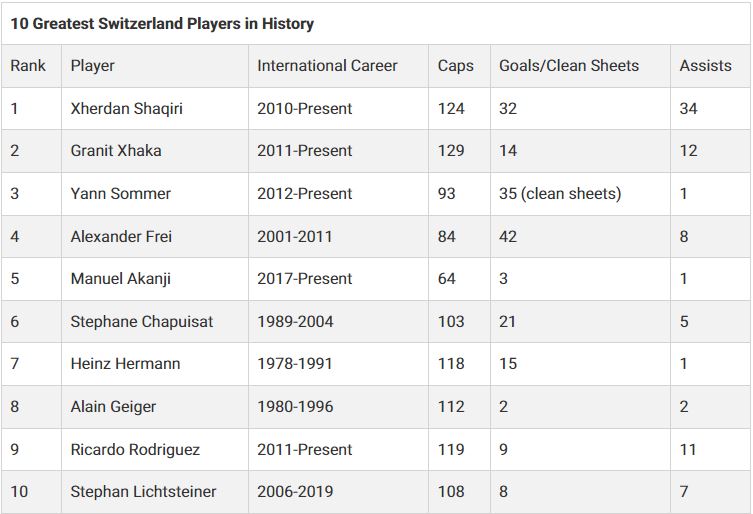Image resolution: width=753 pixels, height=514 pixels.
Task: Select the International Career column header
Action: coord(338,66)
